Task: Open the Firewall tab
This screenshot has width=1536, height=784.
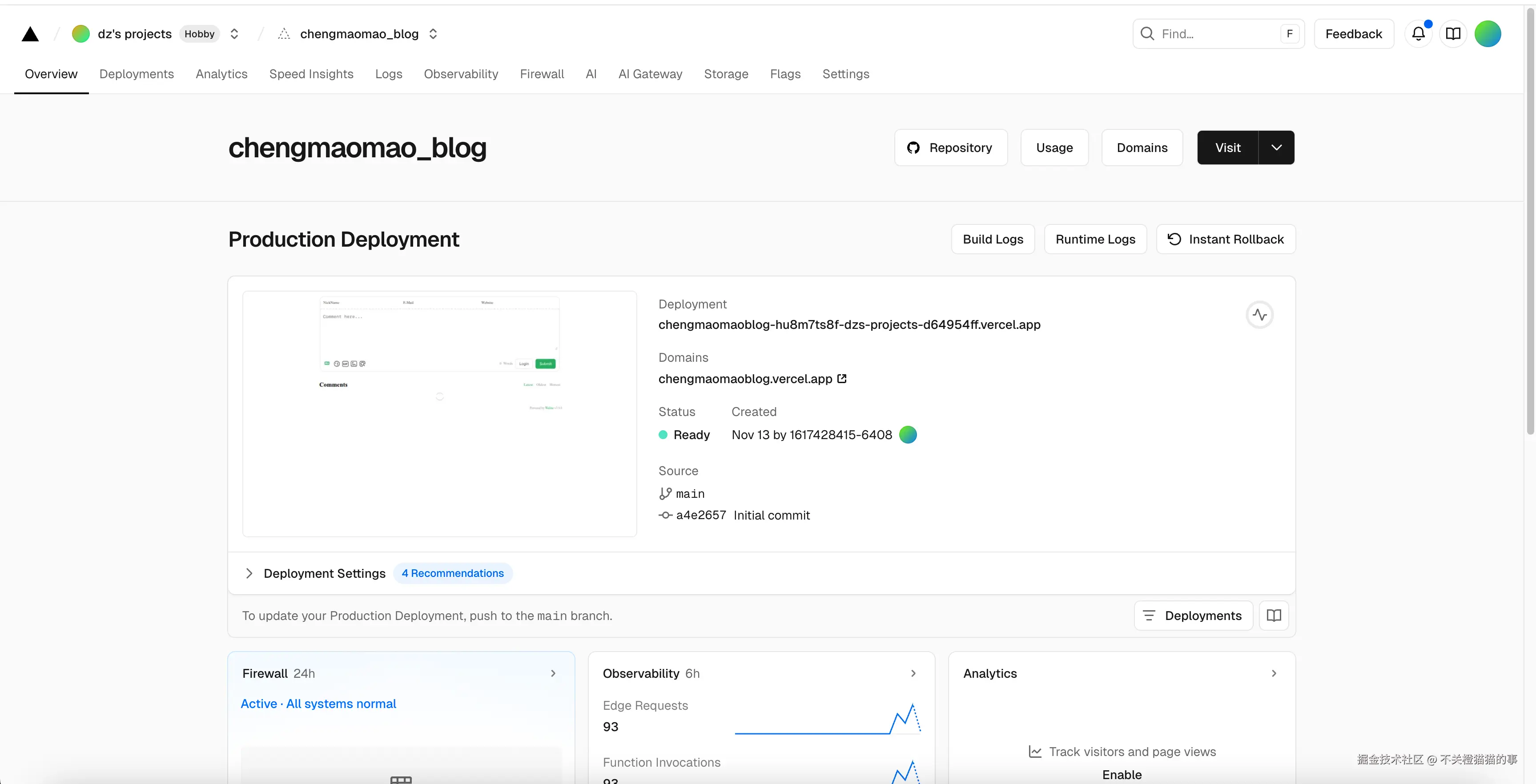Action: click(542, 74)
